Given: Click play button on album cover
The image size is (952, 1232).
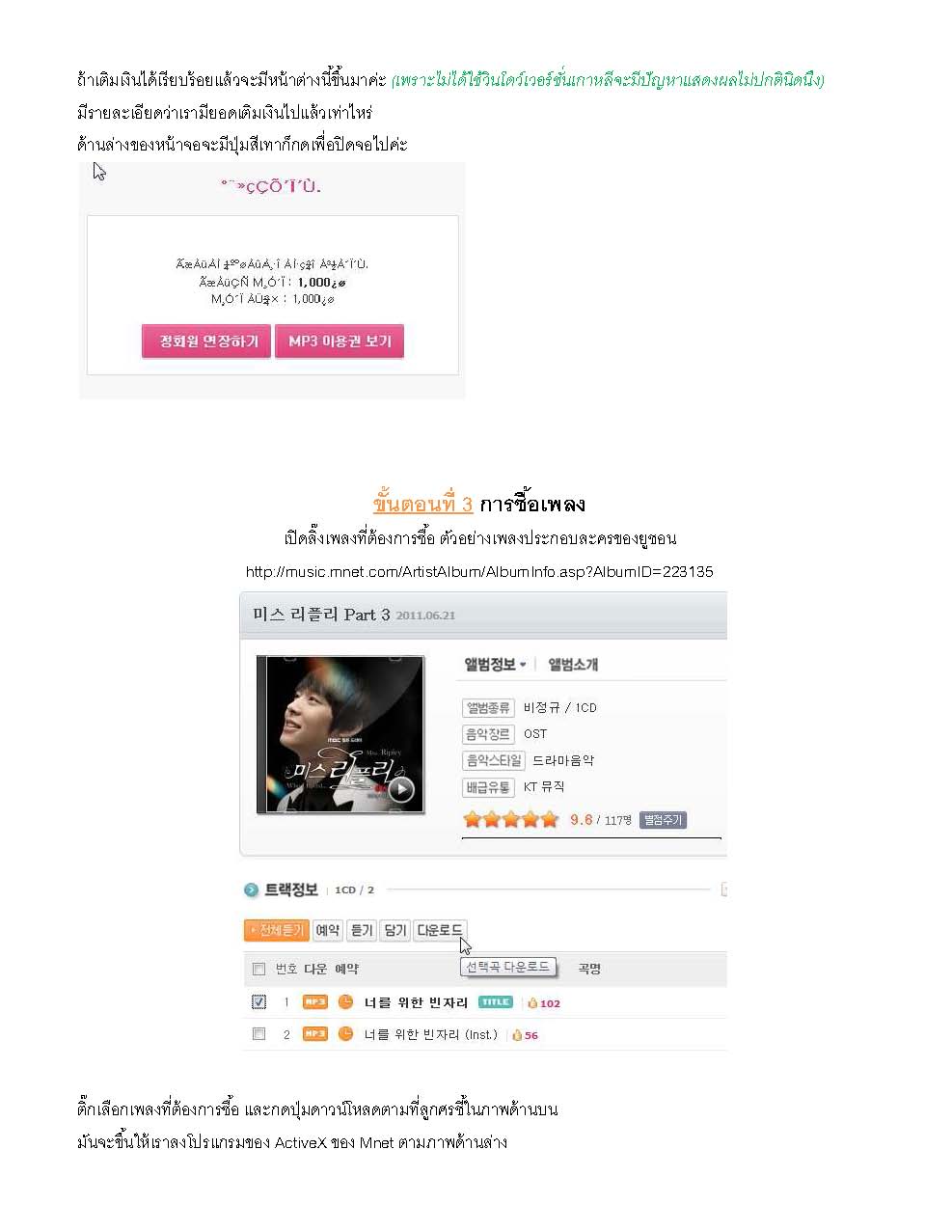Looking at the screenshot, I should (400, 790).
